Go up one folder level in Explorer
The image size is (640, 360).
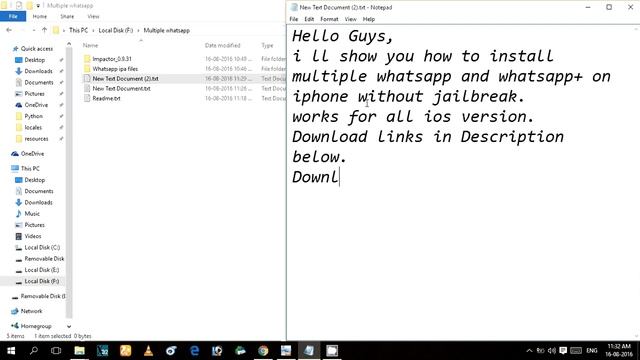(44, 30)
